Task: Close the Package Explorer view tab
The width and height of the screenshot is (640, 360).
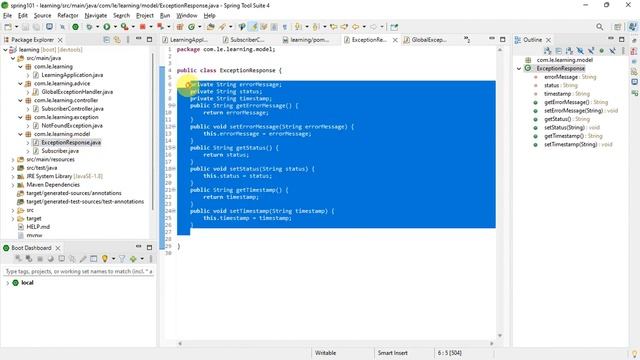Action: click(x=60, y=40)
